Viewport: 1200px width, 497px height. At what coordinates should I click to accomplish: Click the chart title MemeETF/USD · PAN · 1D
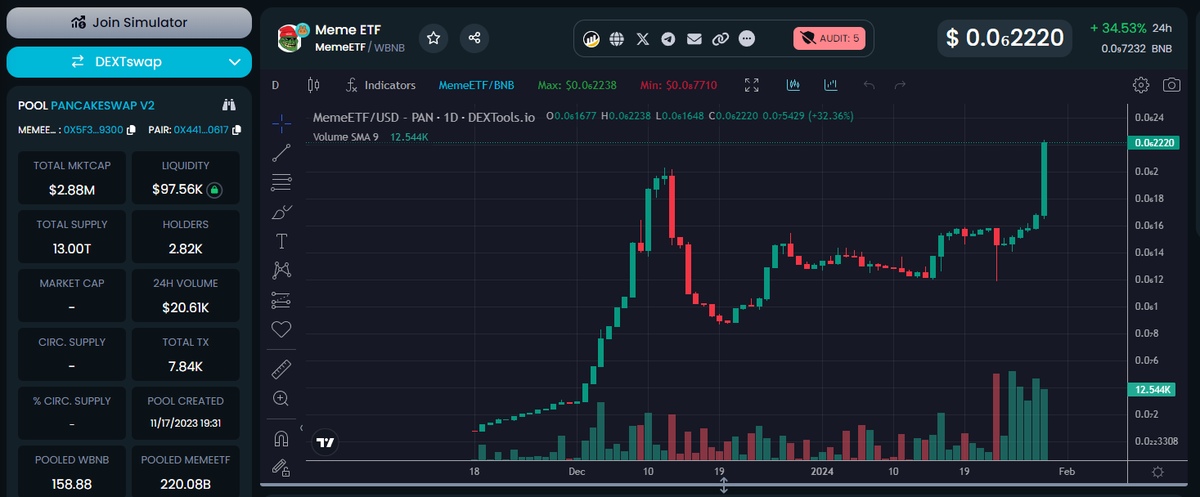click(425, 117)
